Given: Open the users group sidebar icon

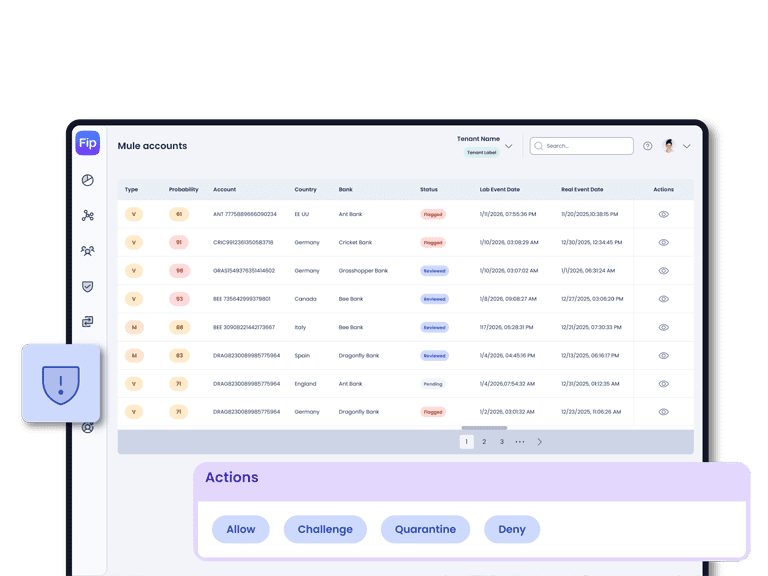Looking at the screenshot, I should pyautogui.click(x=88, y=251).
